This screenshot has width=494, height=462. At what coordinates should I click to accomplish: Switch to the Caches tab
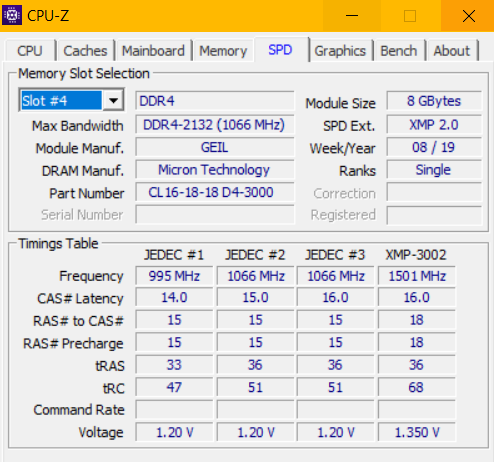(85, 51)
